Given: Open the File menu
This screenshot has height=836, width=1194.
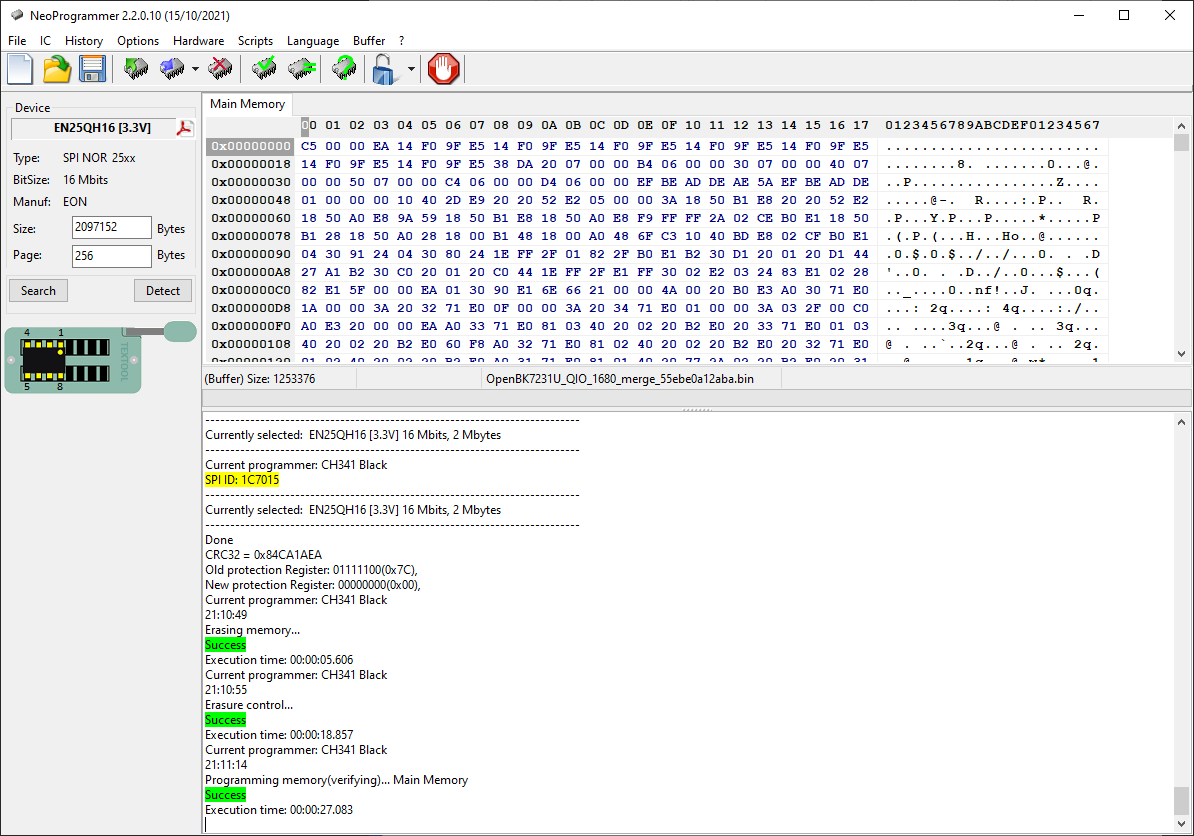Looking at the screenshot, I should click(17, 40).
